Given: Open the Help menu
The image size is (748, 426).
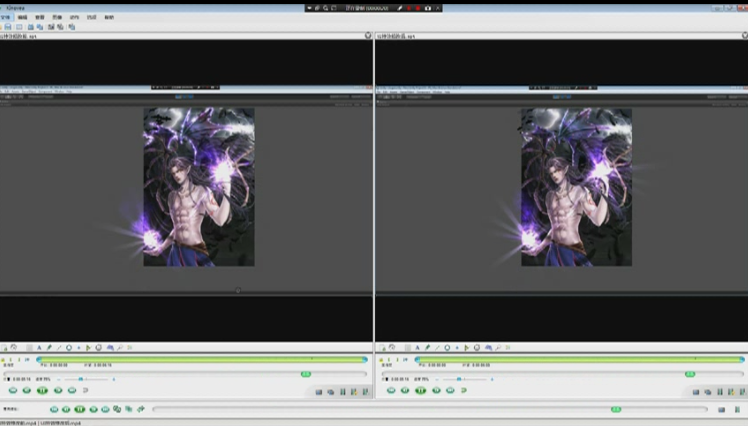Looking at the screenshot, I should coord(109,17).
